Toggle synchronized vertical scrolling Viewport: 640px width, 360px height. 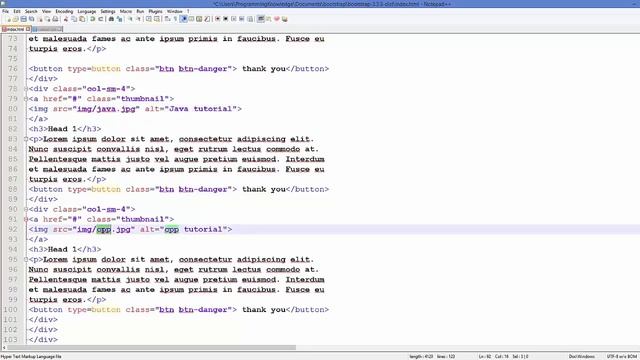click(149, 19)
